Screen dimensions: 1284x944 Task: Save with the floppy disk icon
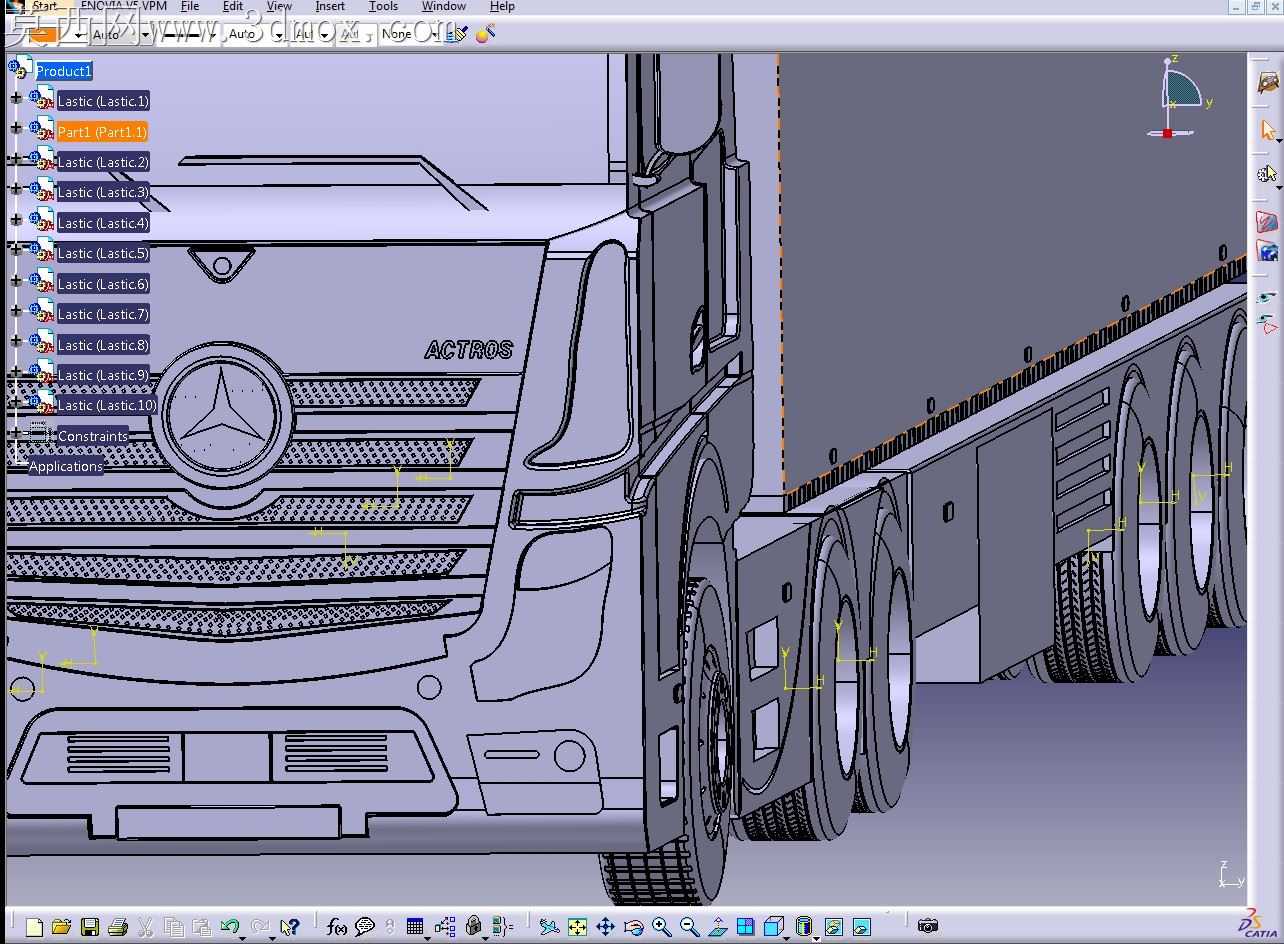click(90, 927)
